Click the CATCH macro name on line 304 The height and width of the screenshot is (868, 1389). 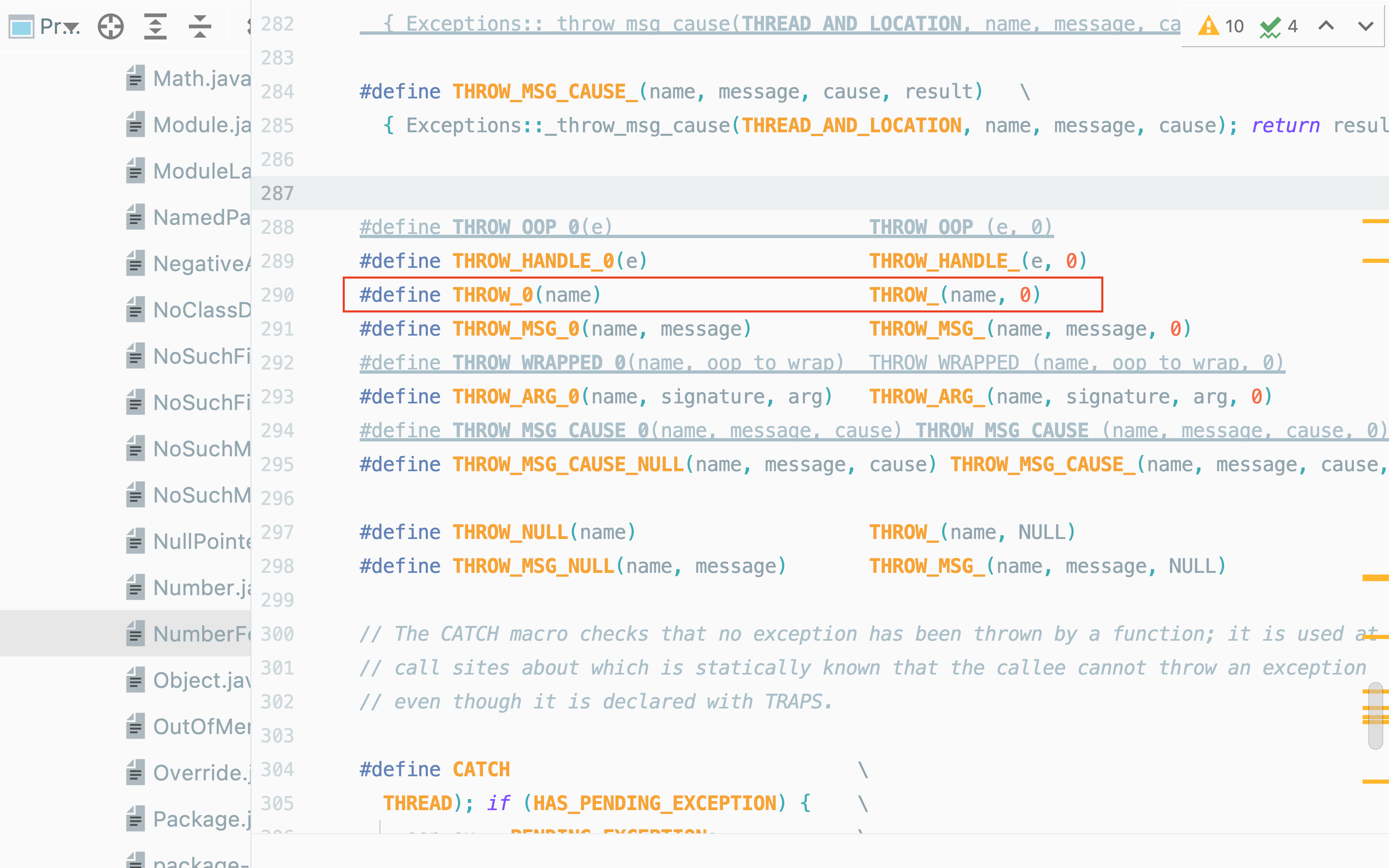pyautogui.click(x=481, y=769)
